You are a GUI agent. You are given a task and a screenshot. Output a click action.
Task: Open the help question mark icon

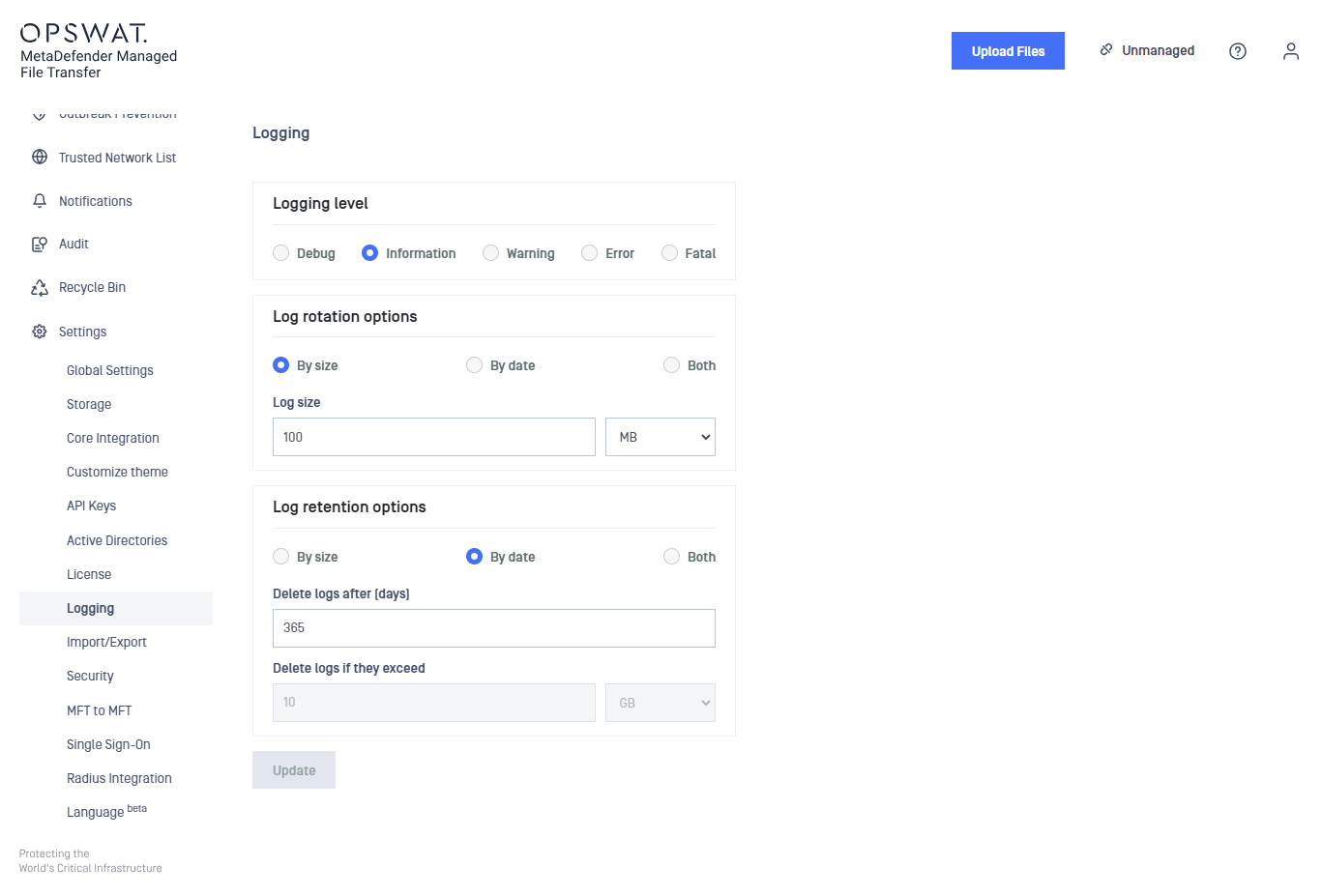point(1238,51)
